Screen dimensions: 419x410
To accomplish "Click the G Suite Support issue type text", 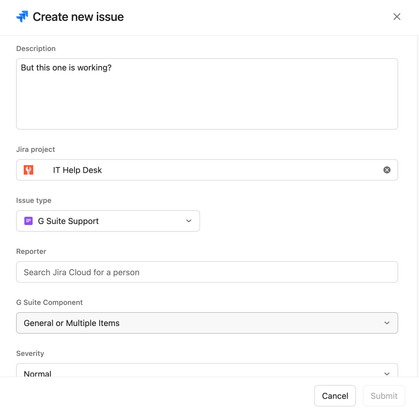I will click(68, 221).
